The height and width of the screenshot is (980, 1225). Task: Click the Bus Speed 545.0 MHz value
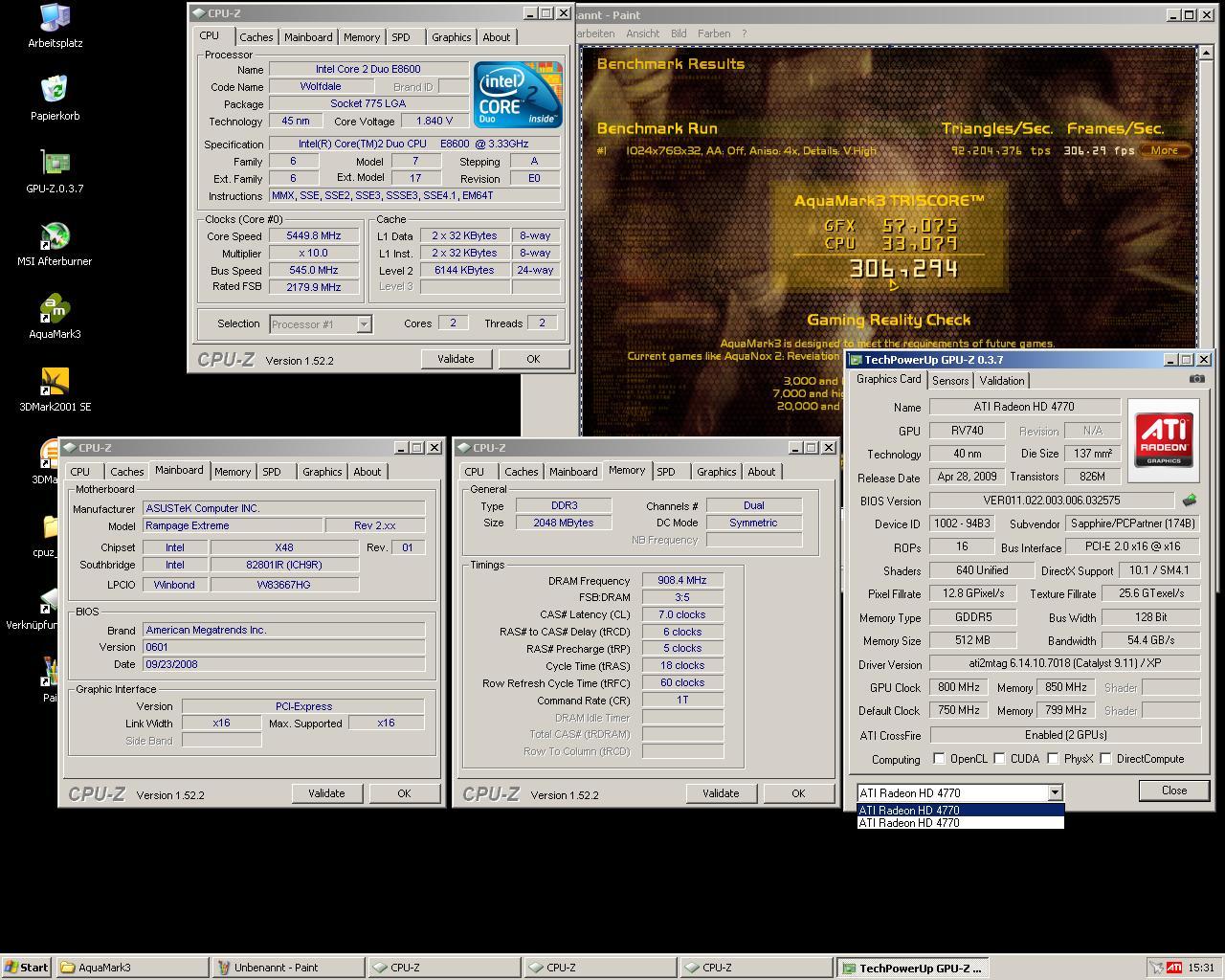(314, 270)
